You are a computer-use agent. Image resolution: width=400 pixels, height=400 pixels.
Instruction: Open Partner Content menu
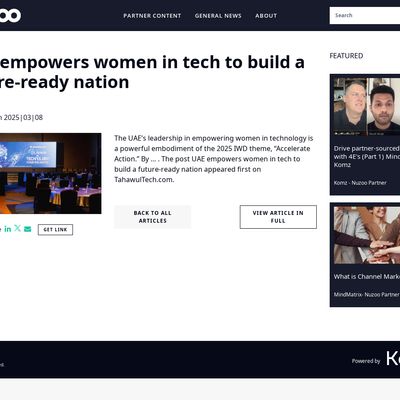point(152,16)
